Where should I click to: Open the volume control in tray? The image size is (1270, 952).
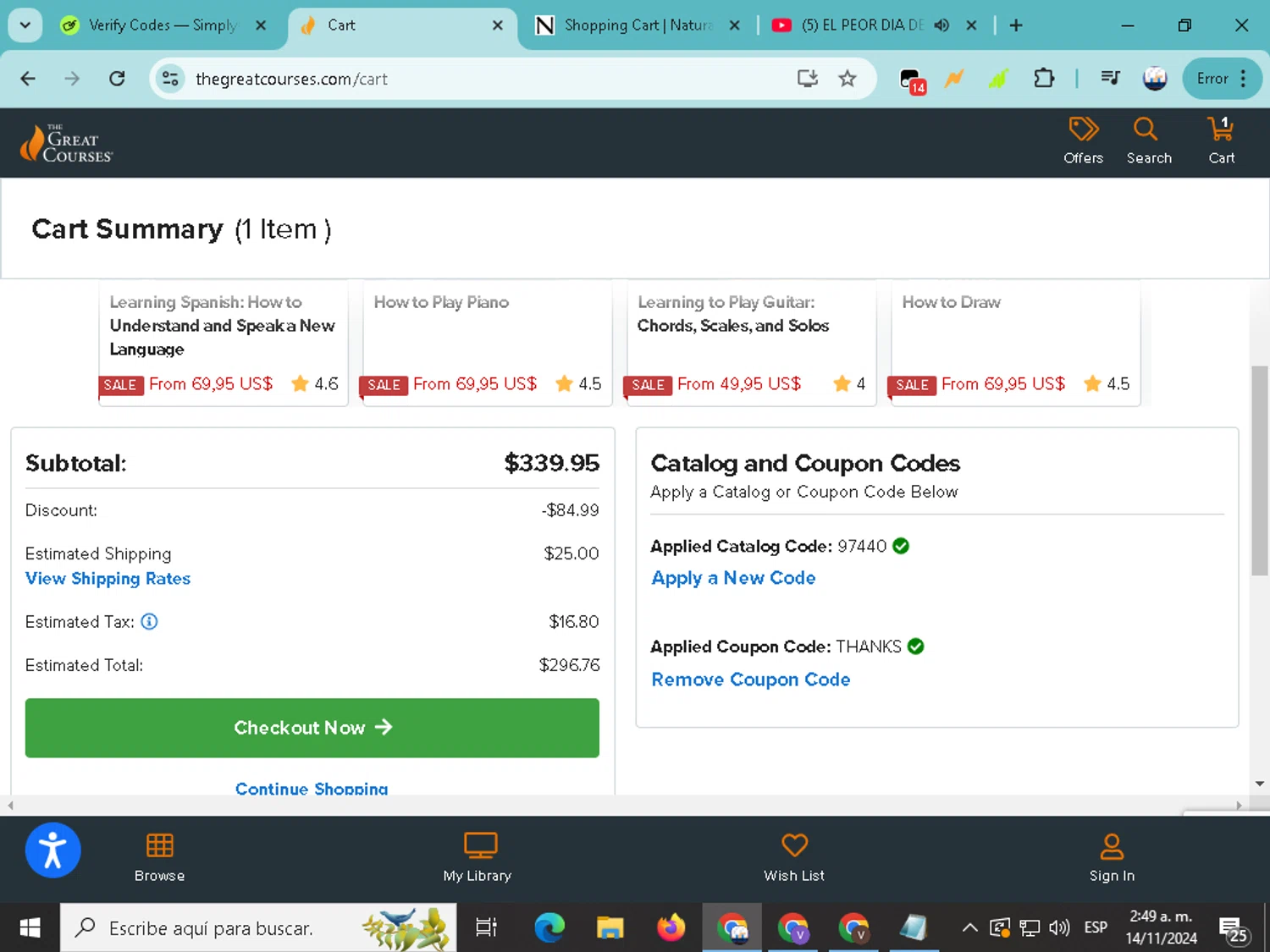point(1059,928)
